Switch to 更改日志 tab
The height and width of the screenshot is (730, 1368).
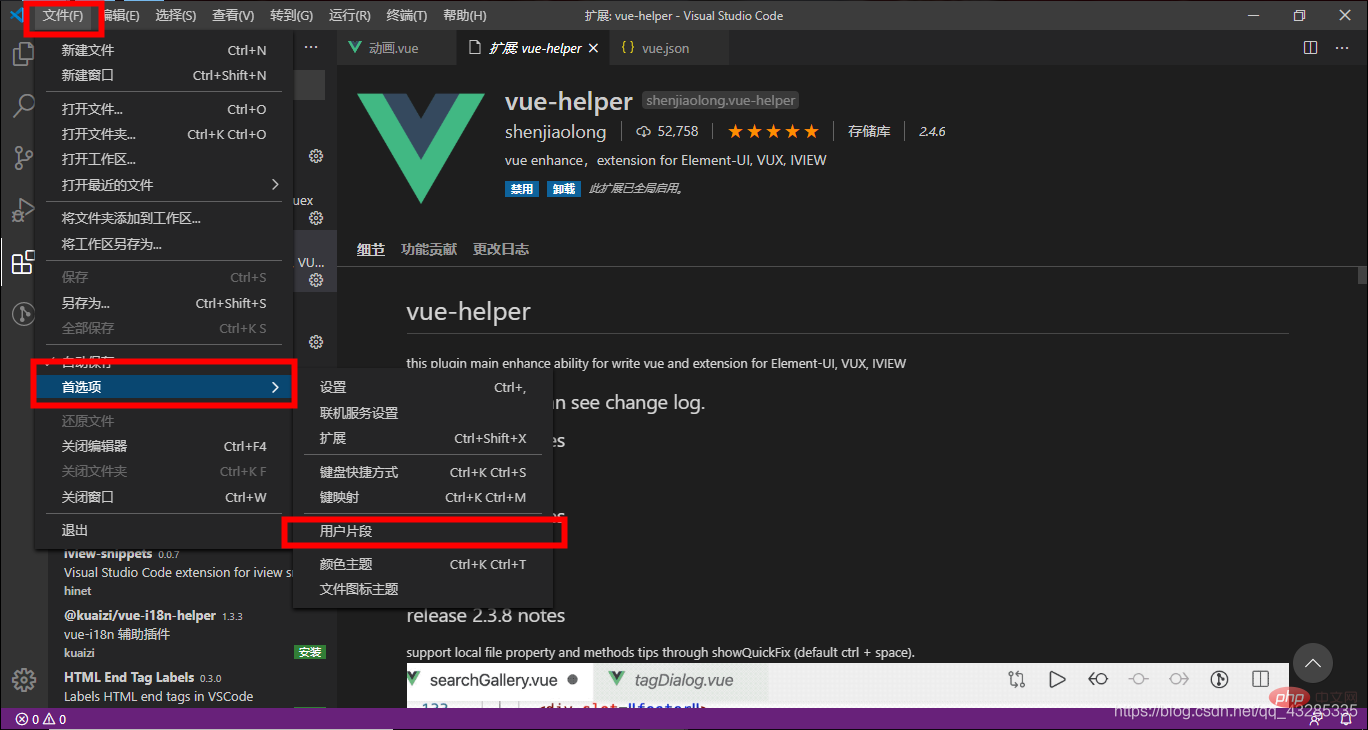click(501, 249)
